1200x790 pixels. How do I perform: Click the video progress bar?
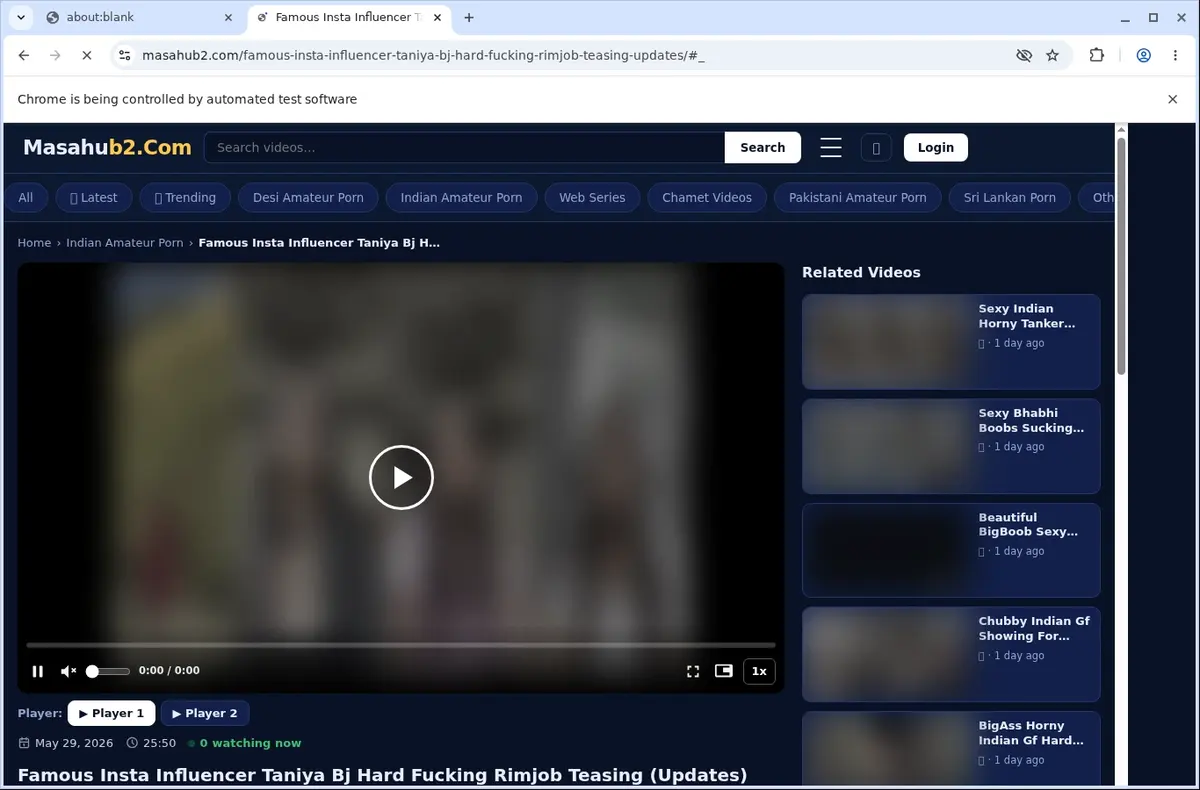tap(401, 645)
